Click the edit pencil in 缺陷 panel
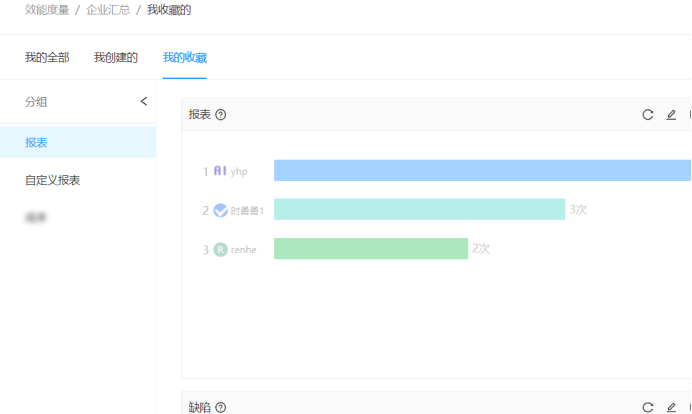Image resolution: width=692 pixels, height=414 pixels. 671,407
